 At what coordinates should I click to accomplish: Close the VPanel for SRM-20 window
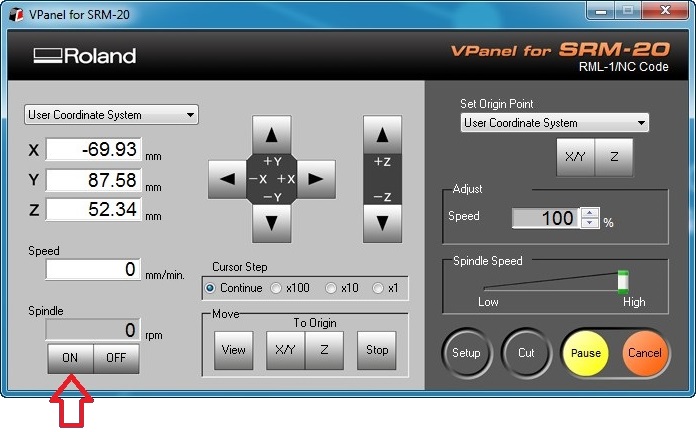[665, 11]
